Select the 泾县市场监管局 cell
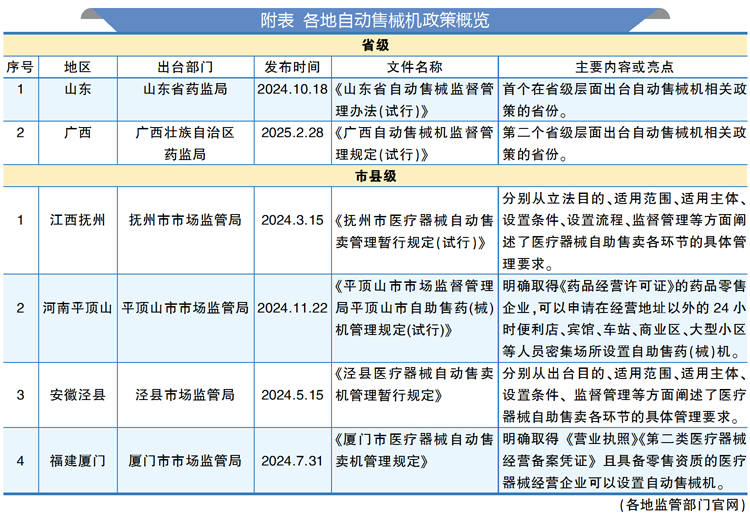Screen dimensions: 750x517 [x=185, y=395]
